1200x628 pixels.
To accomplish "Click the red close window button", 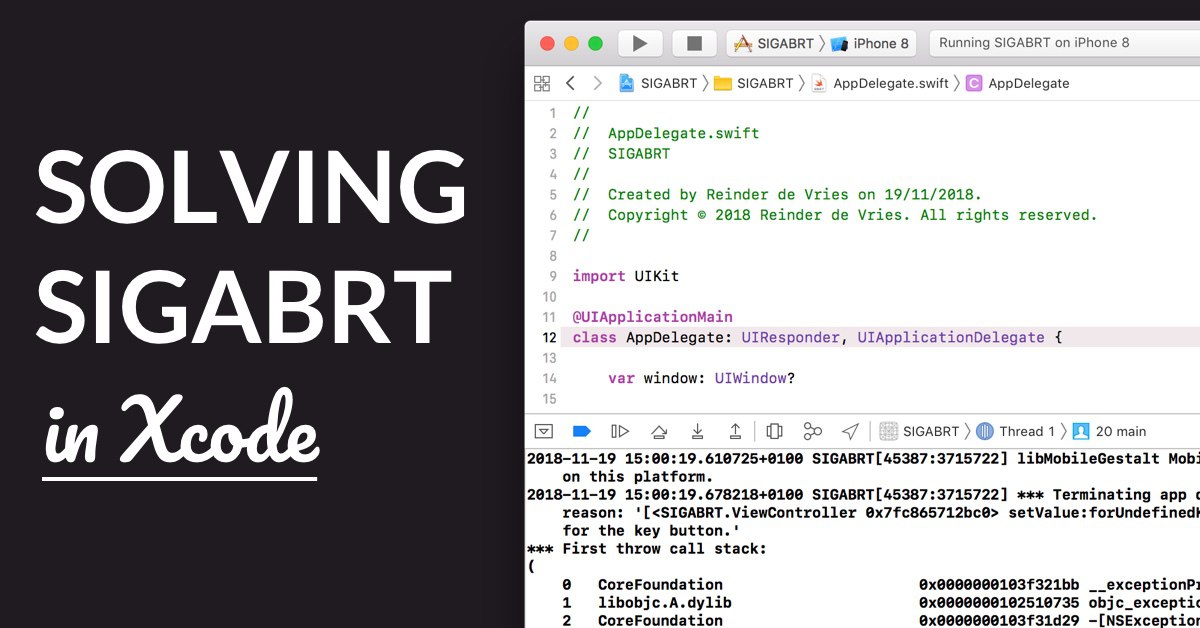I will [x=547, y=43].
